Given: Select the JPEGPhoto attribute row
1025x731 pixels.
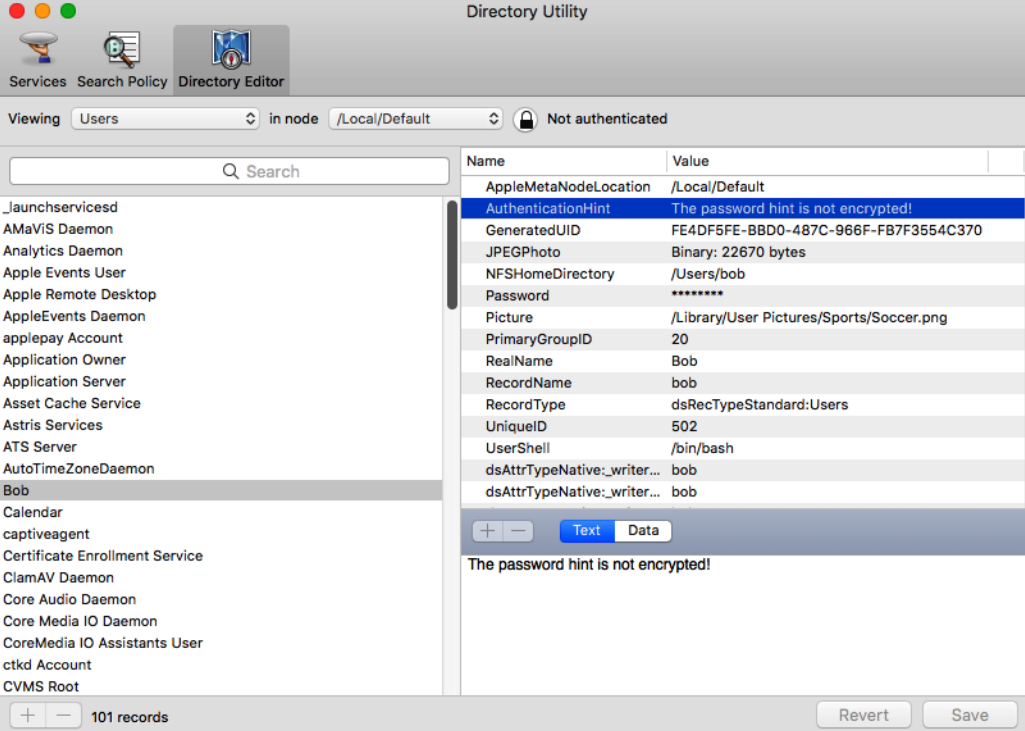Looking at the screenshot, I should (x=743, y=252).
